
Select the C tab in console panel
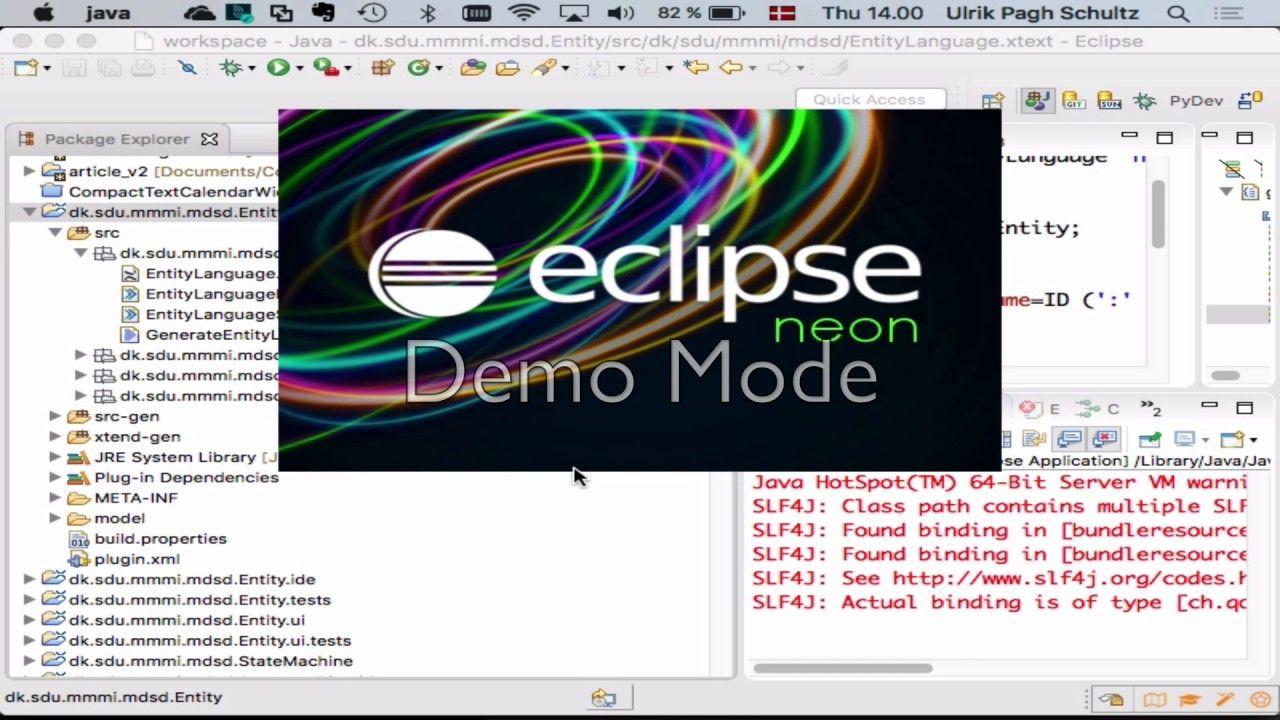[x=1098, y=409]
